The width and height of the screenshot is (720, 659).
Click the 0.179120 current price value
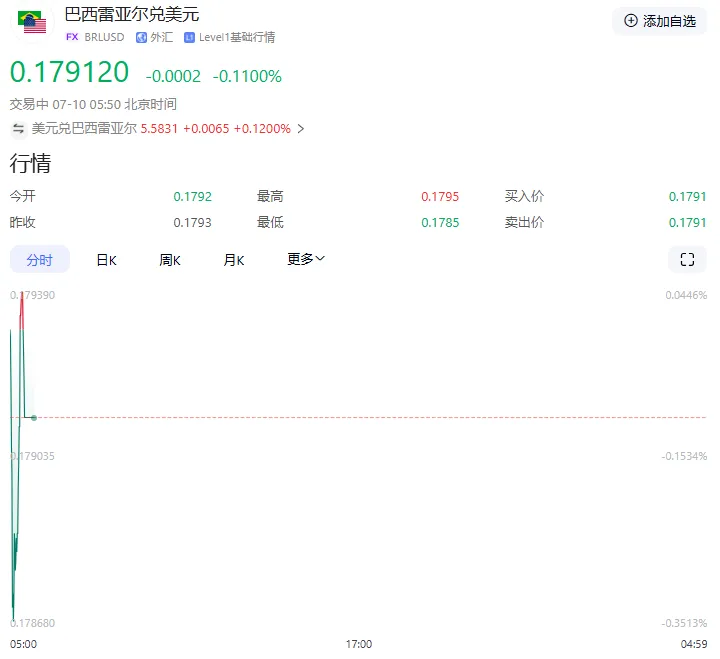[x=69, y=73]
